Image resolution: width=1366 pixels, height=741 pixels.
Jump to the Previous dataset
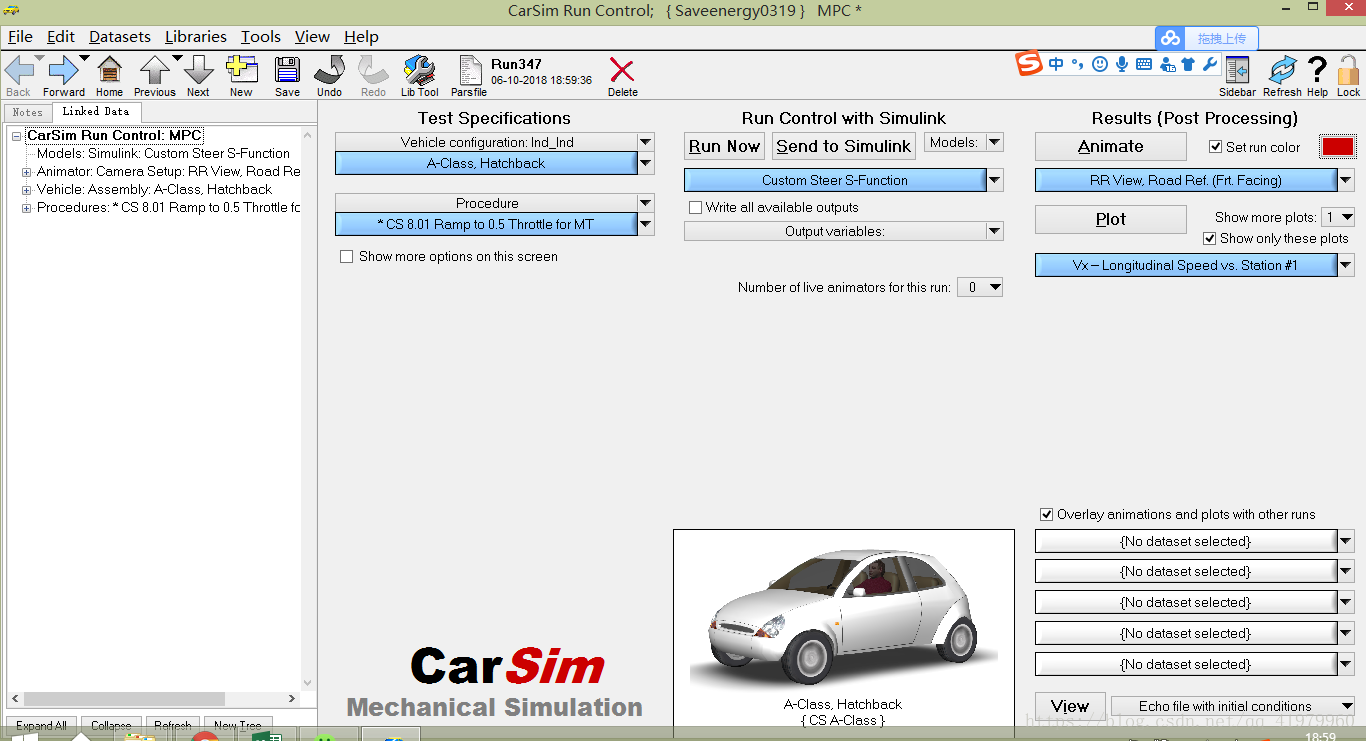click(154, 71)
